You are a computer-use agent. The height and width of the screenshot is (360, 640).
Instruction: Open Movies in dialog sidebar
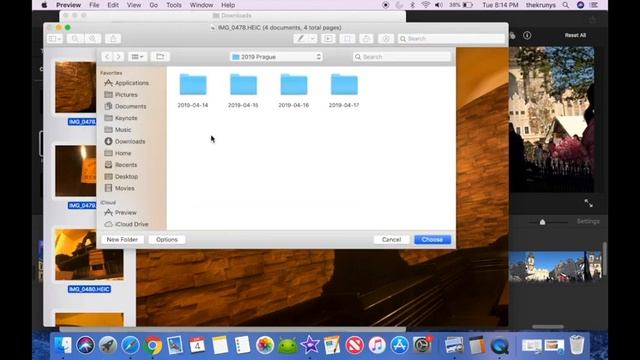tap(120, 188)
